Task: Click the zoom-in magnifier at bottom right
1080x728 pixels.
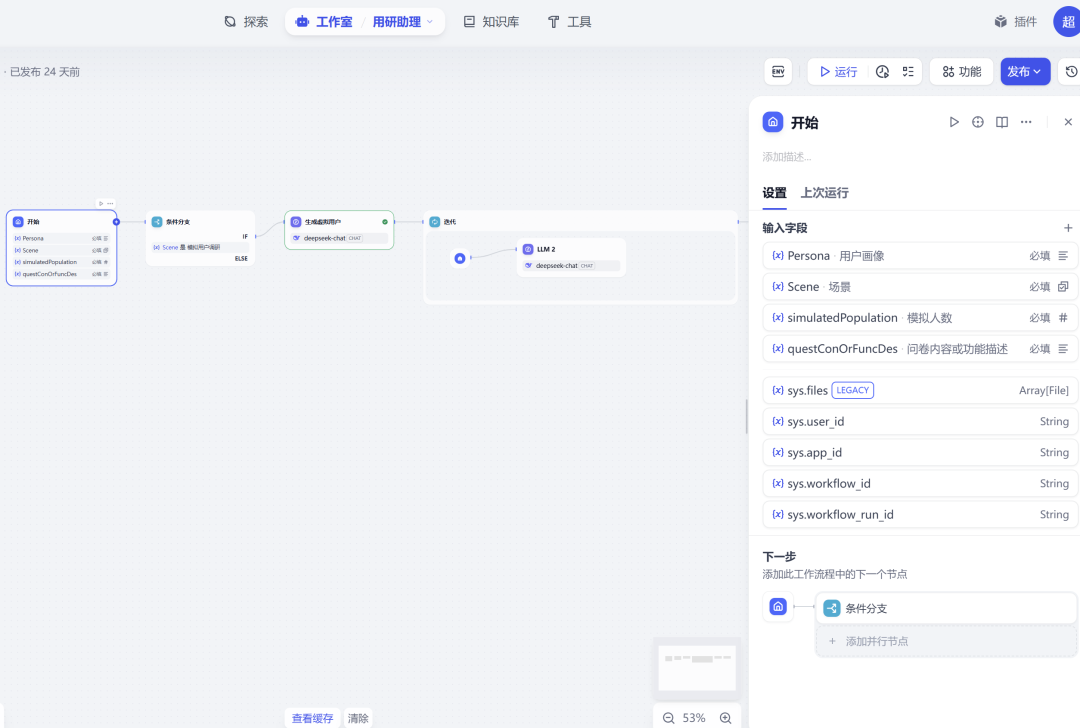Action: click(726, 717)
